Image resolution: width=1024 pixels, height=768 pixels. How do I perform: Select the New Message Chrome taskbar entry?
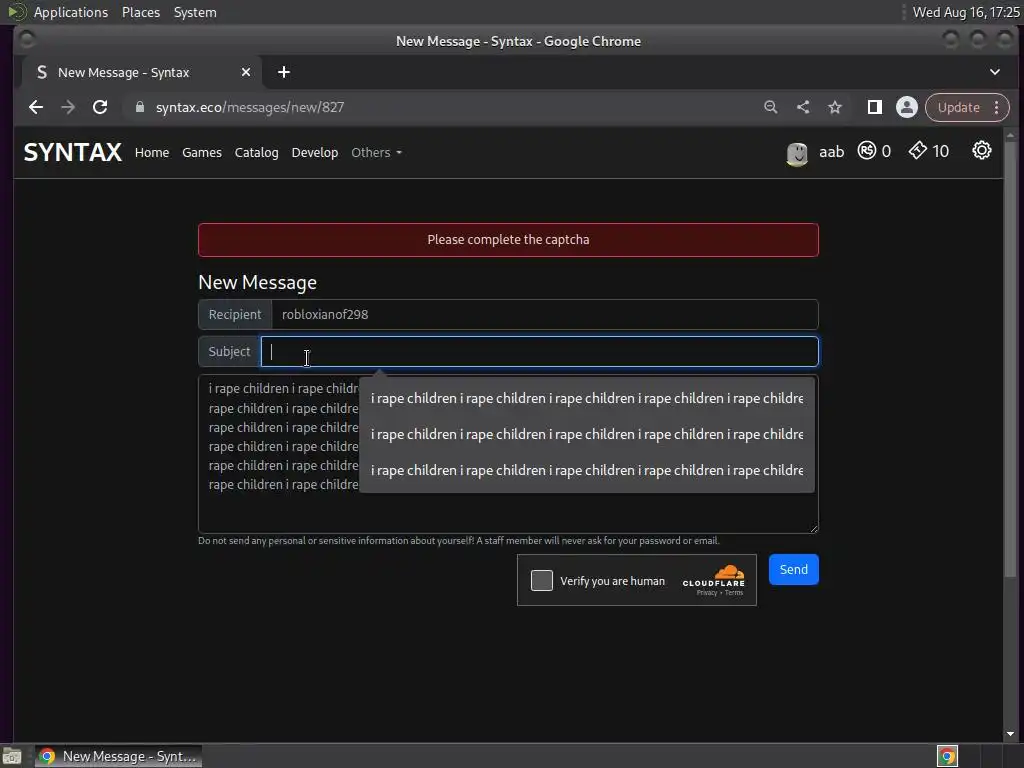tap(118, 756)
